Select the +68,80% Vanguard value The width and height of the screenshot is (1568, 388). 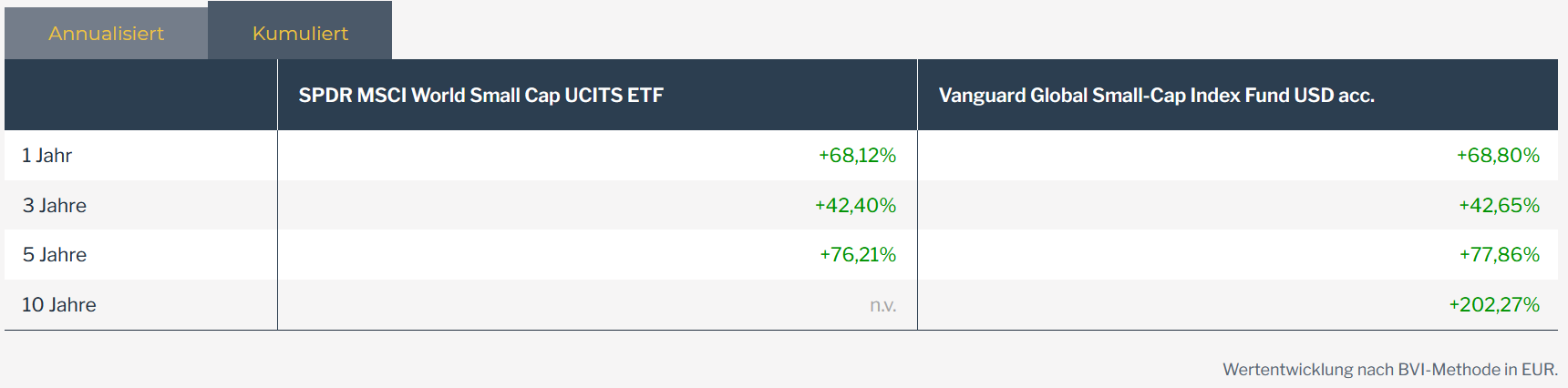(x=1498, y=156)
